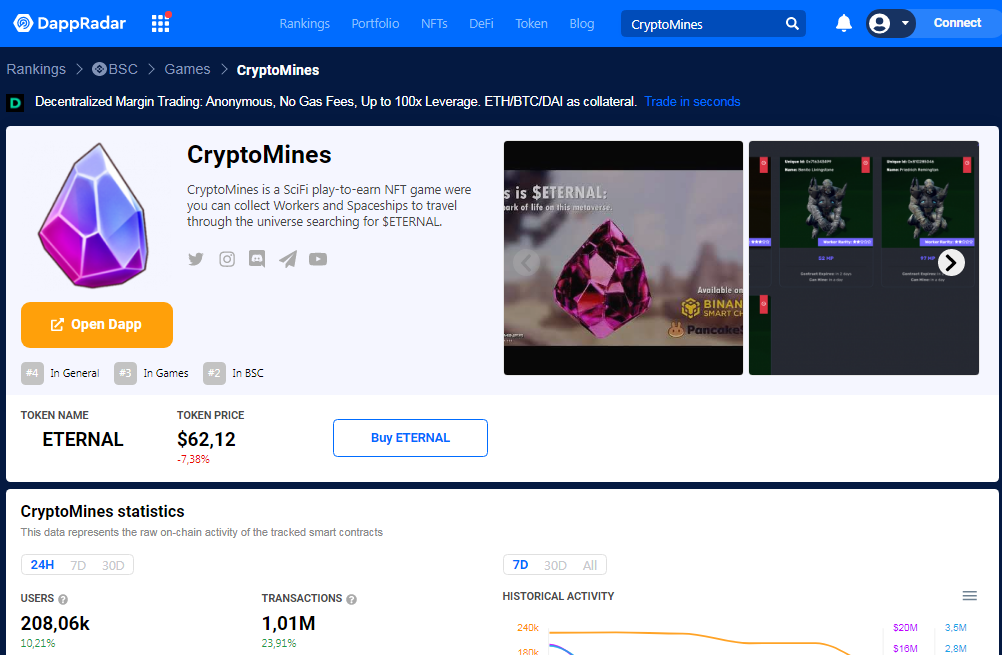Click the Buy ETERNAL button
1002x655 pixels.
point(410,438)
